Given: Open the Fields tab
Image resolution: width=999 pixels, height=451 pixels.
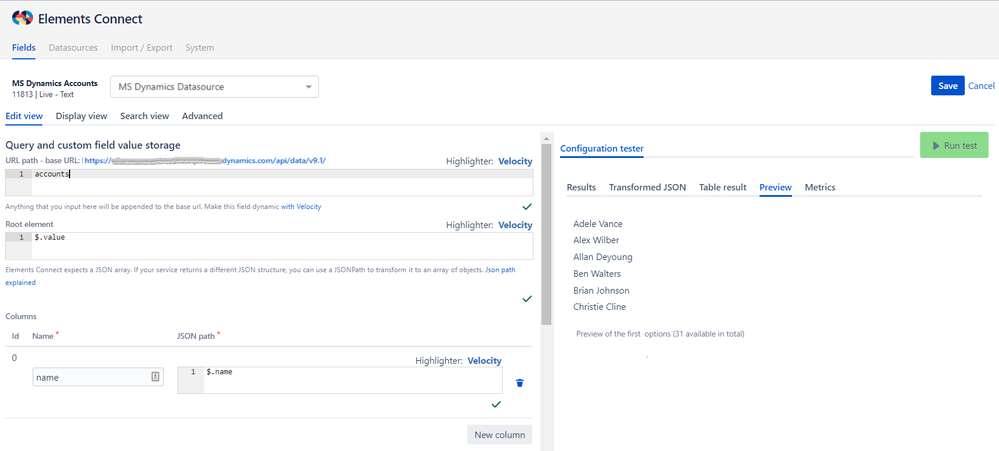Looking at the screenshot, I should pos(24,48).
